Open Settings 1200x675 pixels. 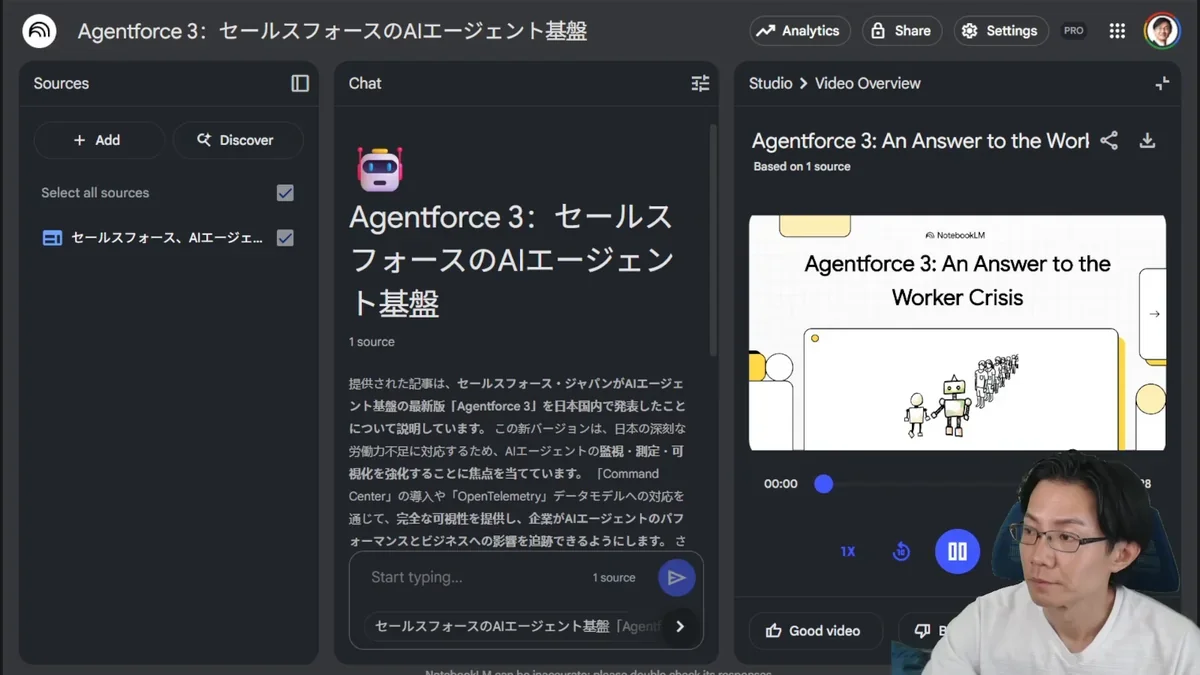click(1001, 31)
